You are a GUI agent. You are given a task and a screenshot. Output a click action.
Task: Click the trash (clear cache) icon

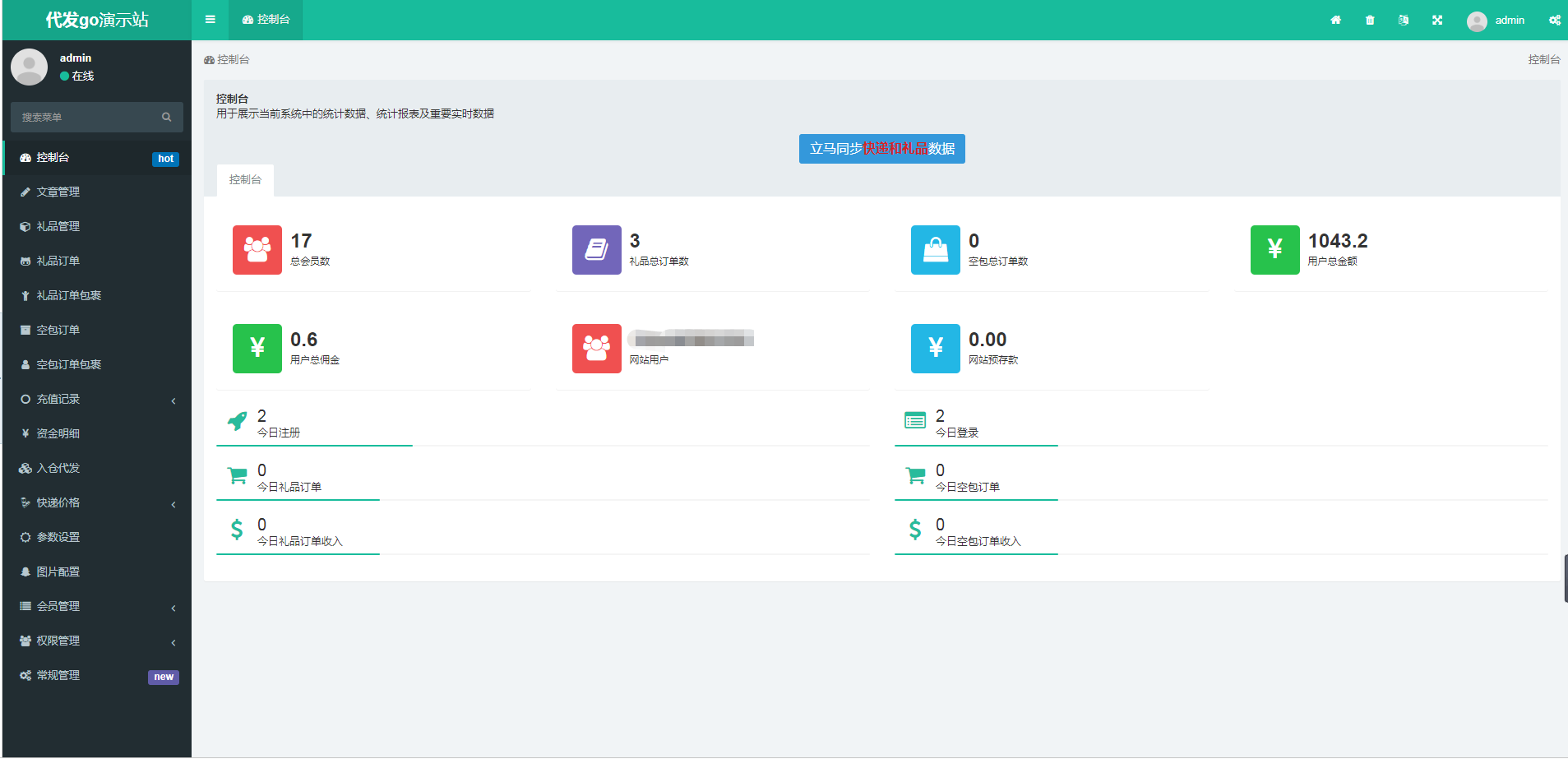click(x=1370, y=20)
